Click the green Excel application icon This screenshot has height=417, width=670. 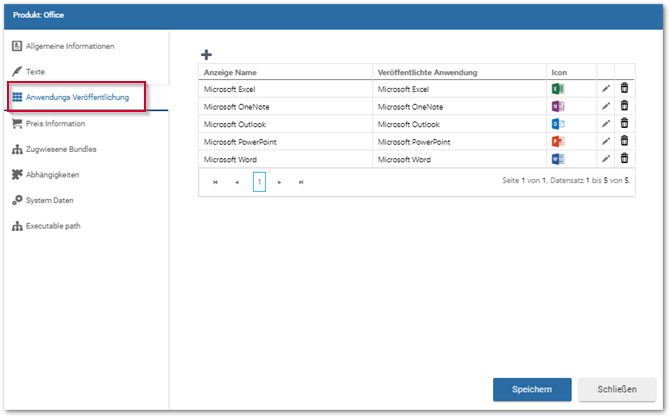pyautogui.click(x=558, y=89)
